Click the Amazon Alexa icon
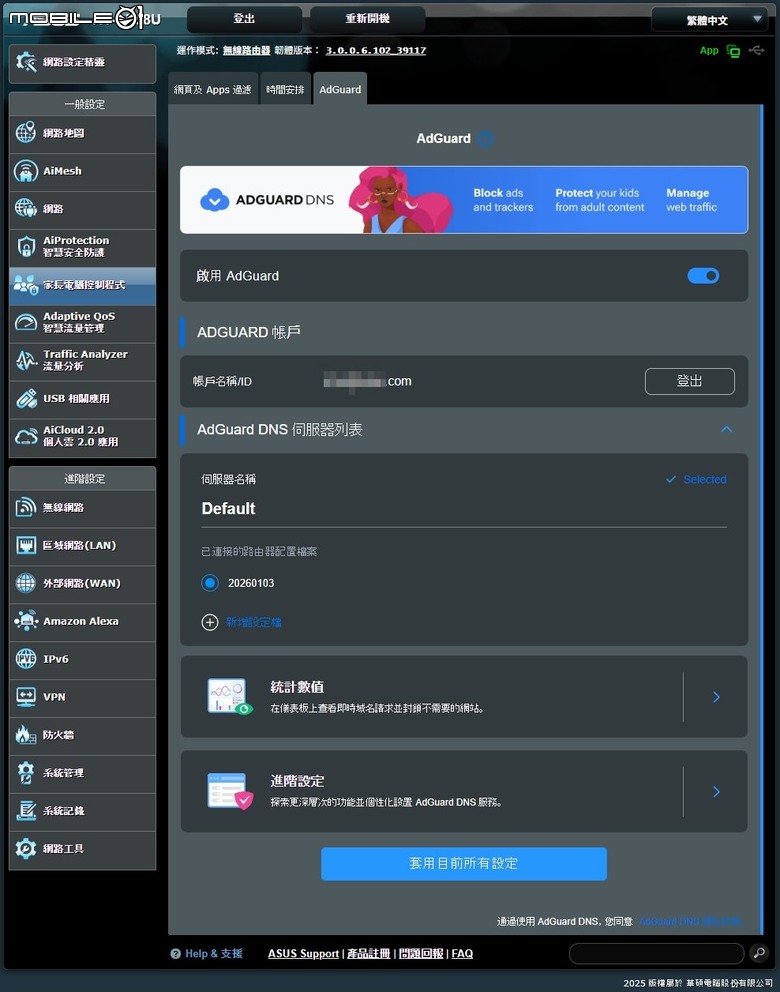 pyautogui.click(x=26, y=621)
